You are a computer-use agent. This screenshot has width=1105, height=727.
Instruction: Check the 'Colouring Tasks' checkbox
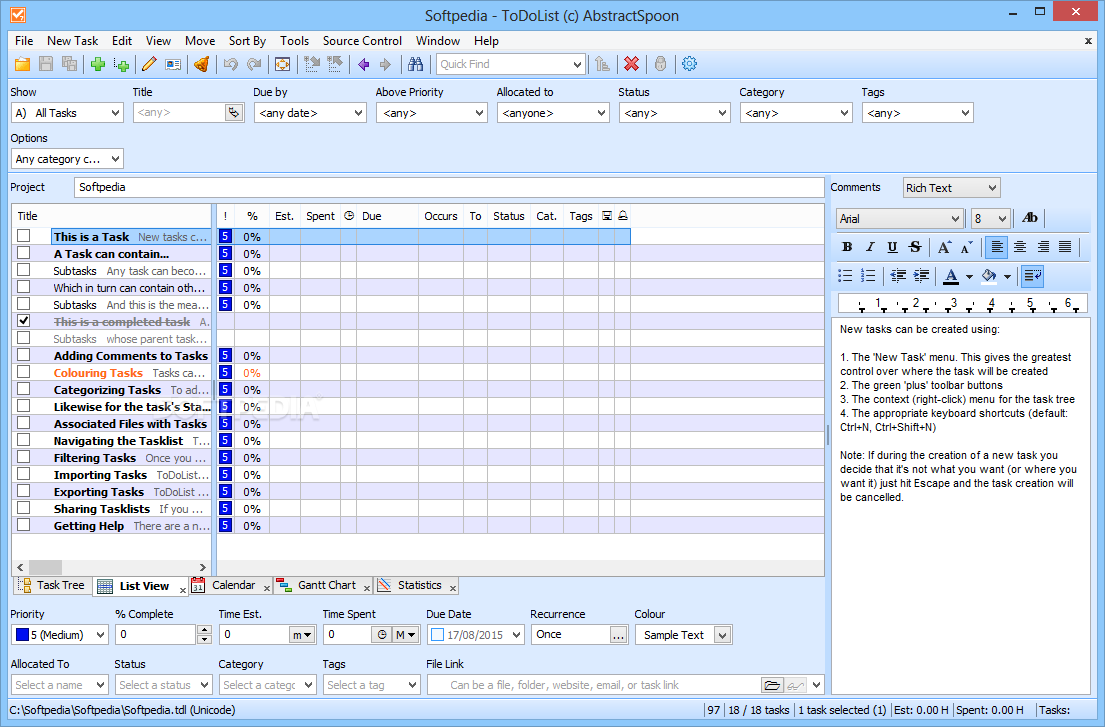click(x=24, y=372)
